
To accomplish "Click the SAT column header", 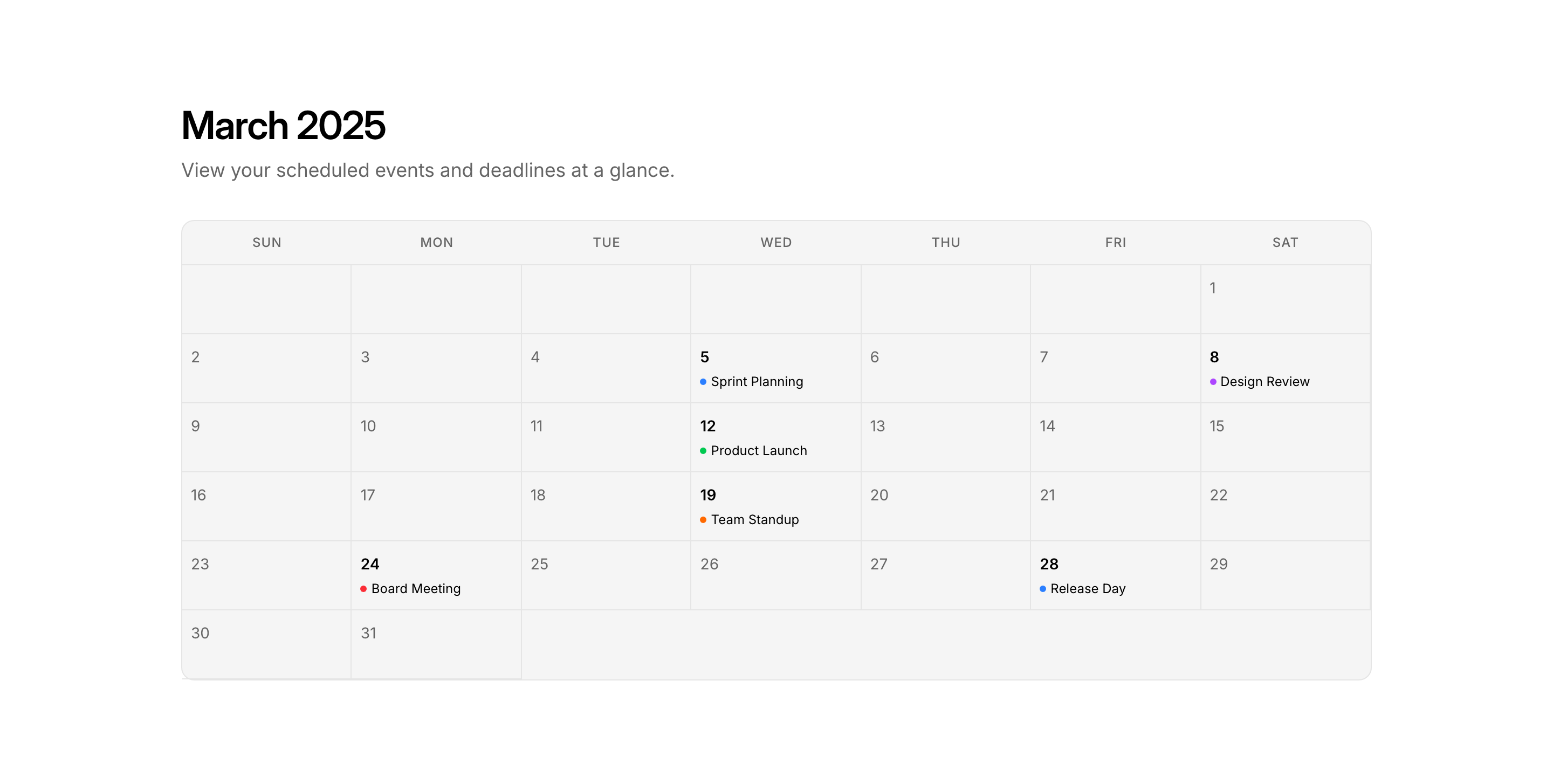I will click(1284, 242).
